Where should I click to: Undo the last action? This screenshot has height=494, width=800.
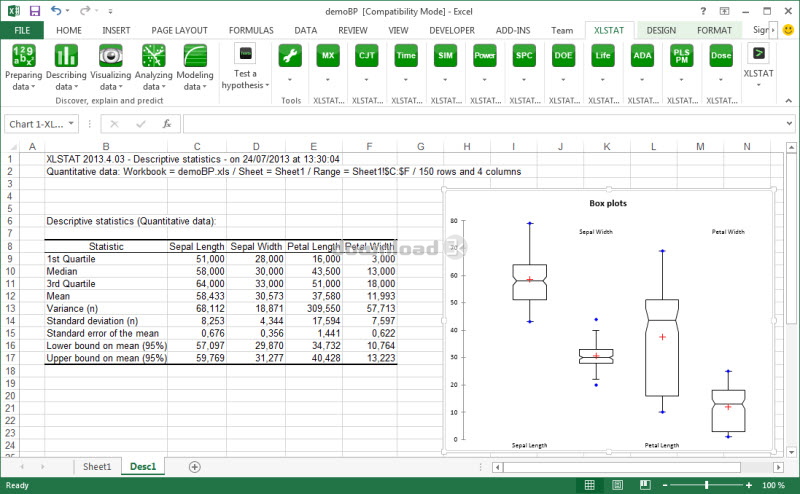(55, 11)
